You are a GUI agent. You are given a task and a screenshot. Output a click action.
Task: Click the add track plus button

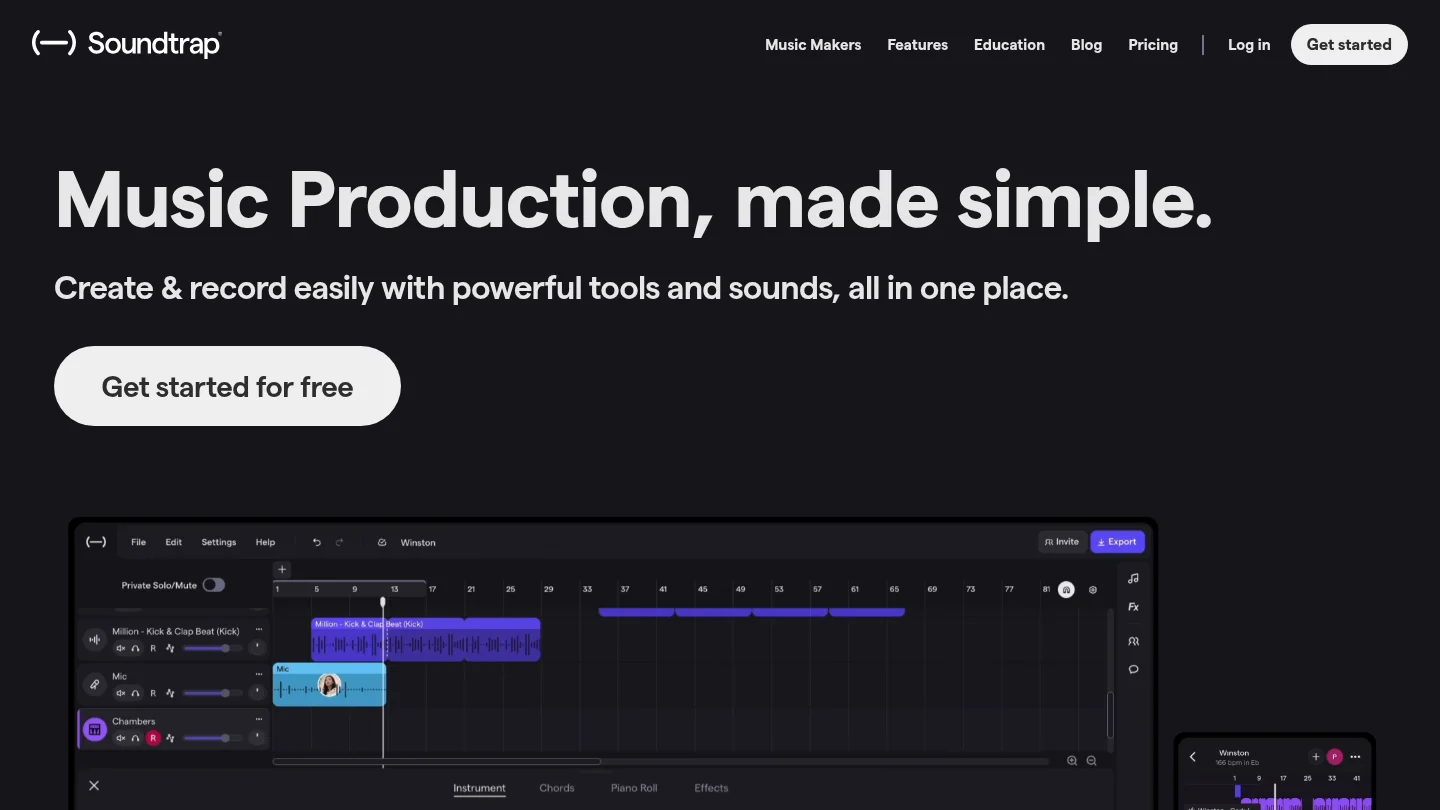[282, 569]
